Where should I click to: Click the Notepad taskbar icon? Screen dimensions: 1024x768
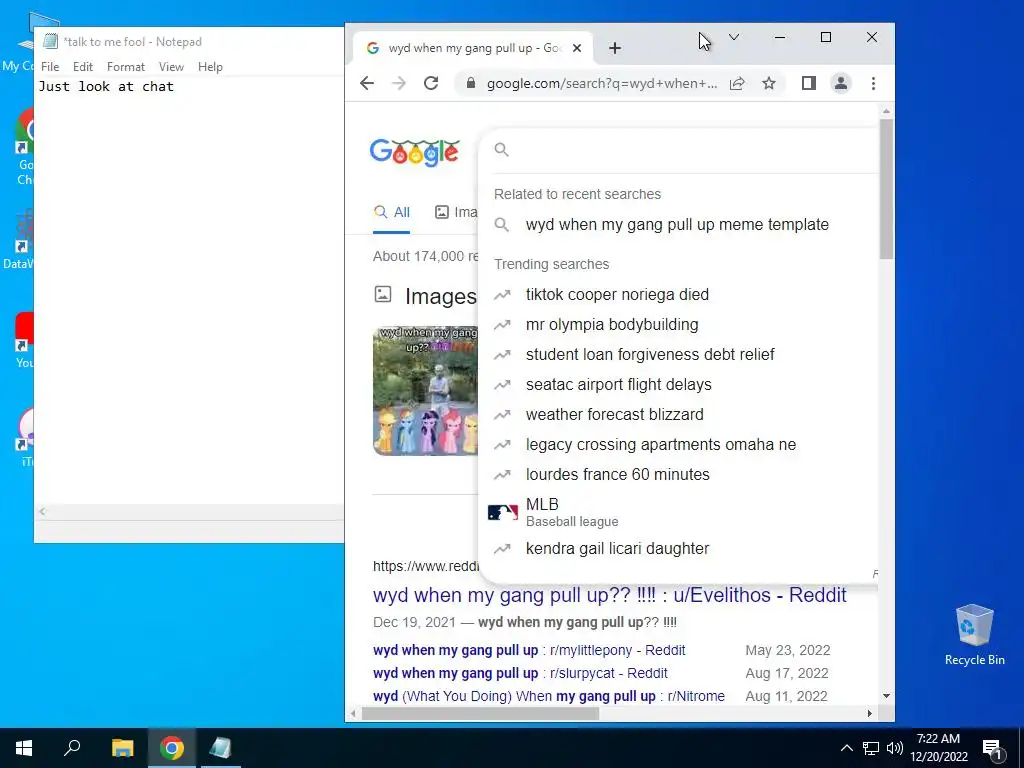221,748
